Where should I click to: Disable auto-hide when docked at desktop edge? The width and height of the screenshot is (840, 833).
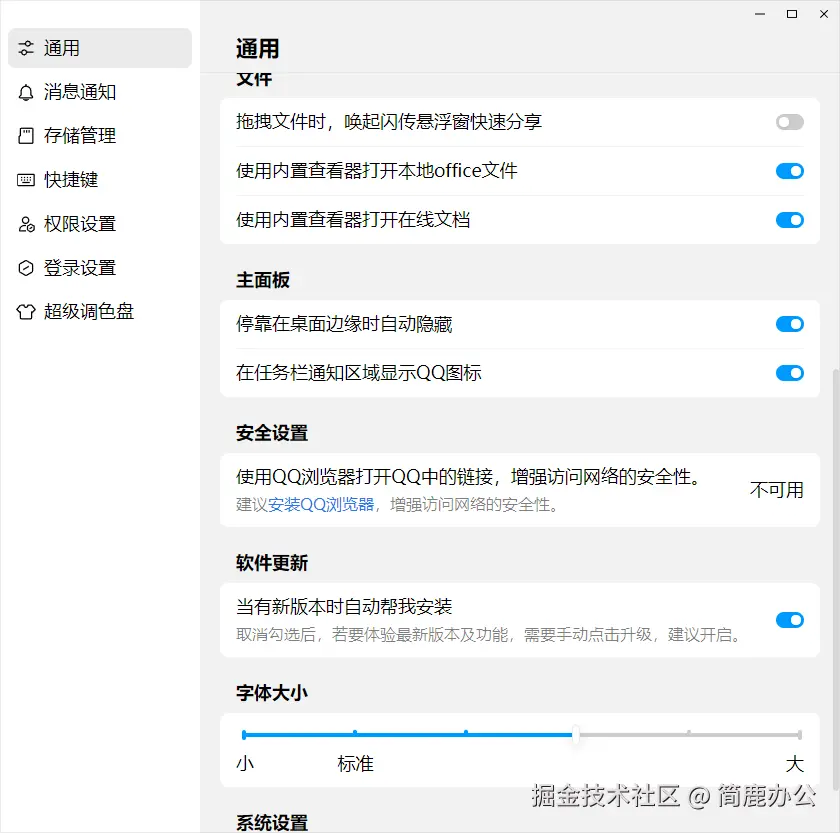(789, 324)
